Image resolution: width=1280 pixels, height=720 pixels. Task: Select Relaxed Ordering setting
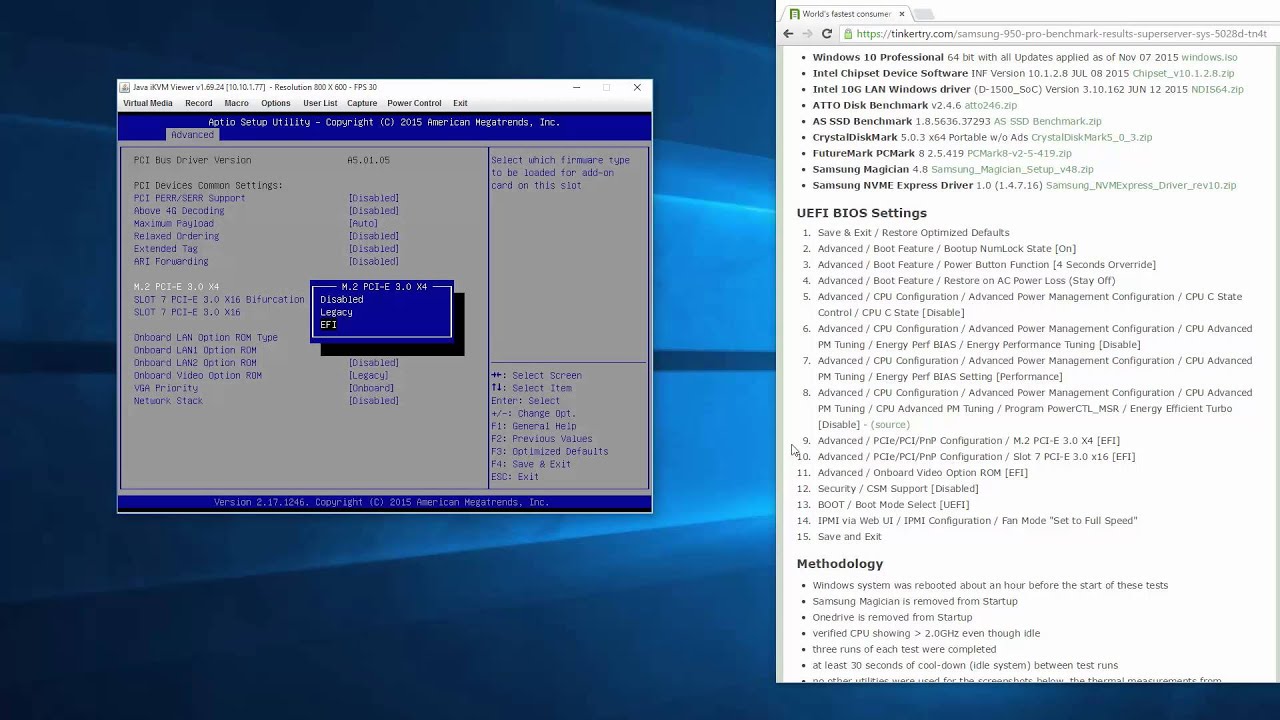(176, 236)
